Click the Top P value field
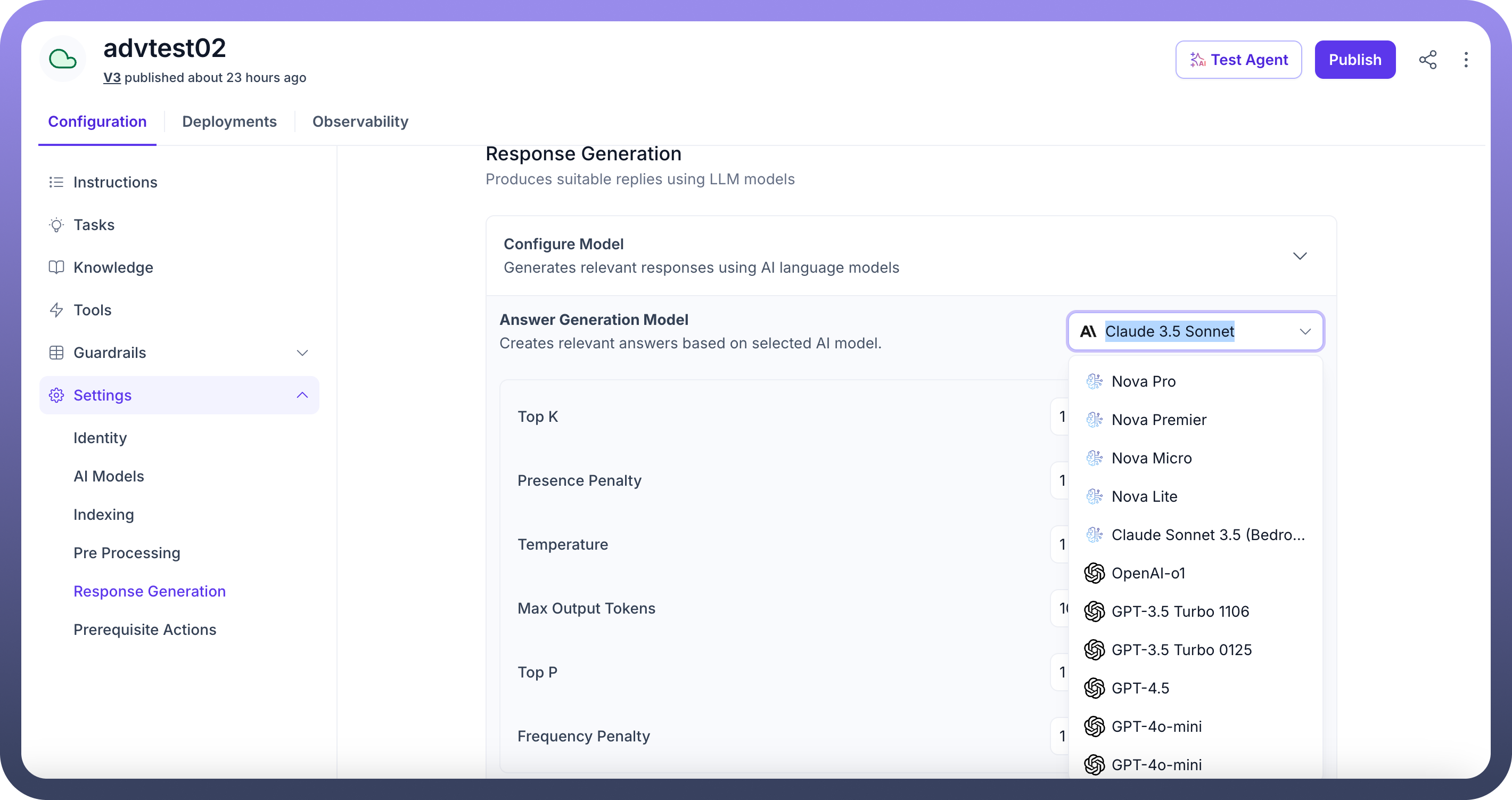This screenshot has width=1512, height=800. 1060,673
